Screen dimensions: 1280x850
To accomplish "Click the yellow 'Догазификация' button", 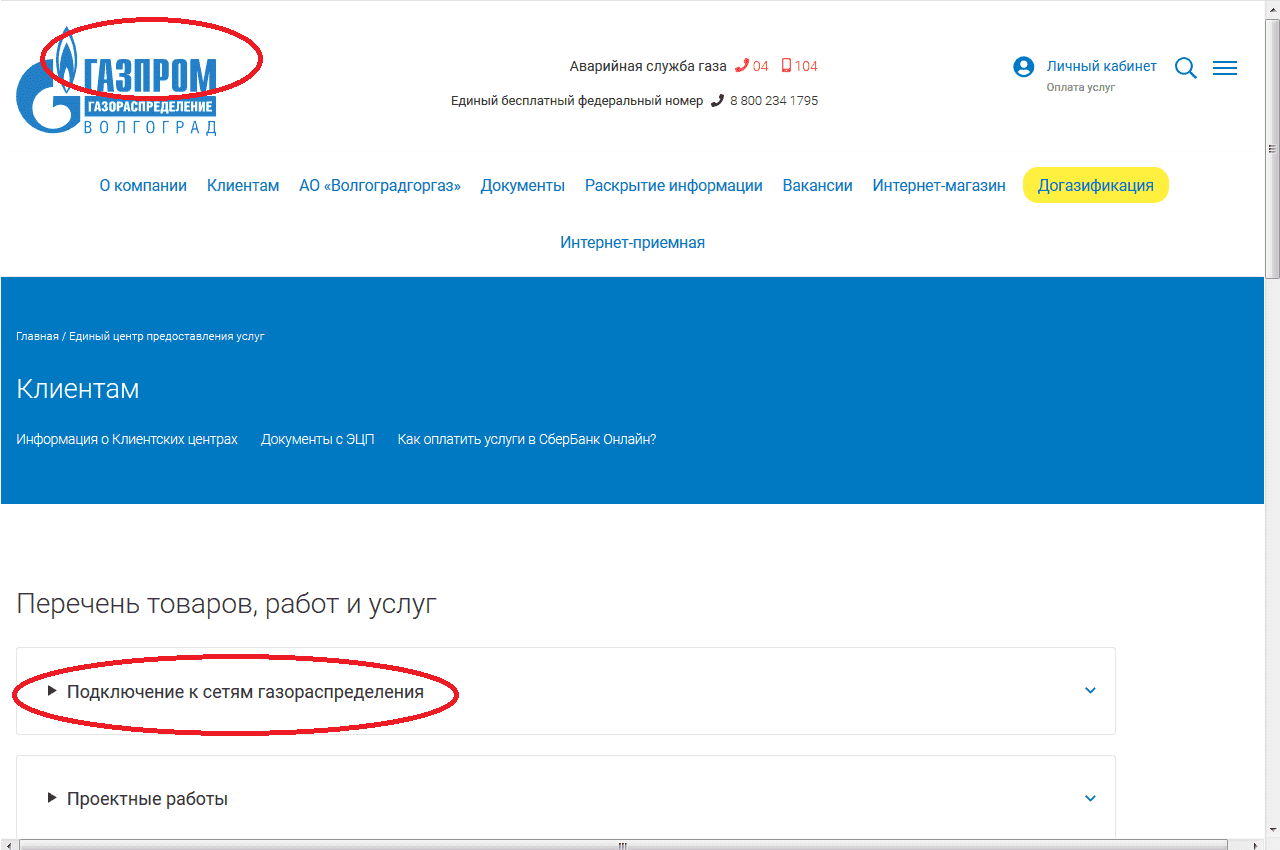I will pyautogui.click(x=1095, y=186).
